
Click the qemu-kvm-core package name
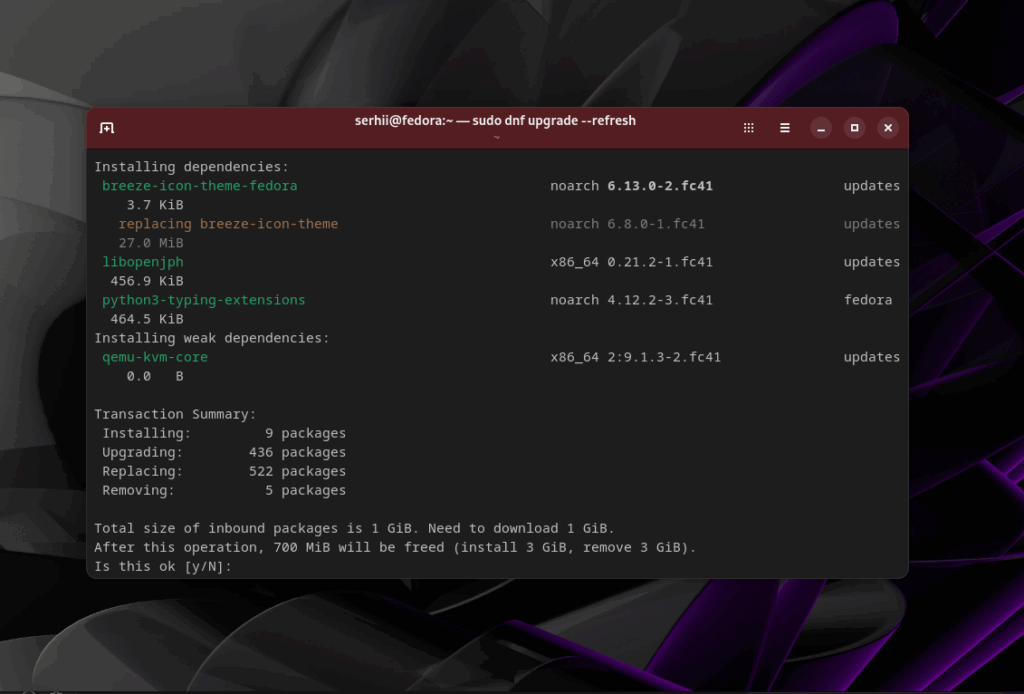click(155, 357)
